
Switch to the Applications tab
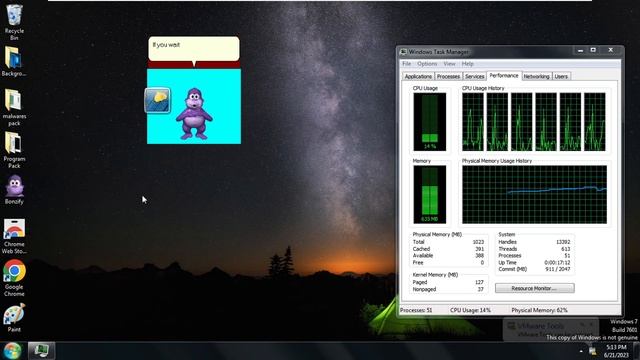(x=418, y=76)
